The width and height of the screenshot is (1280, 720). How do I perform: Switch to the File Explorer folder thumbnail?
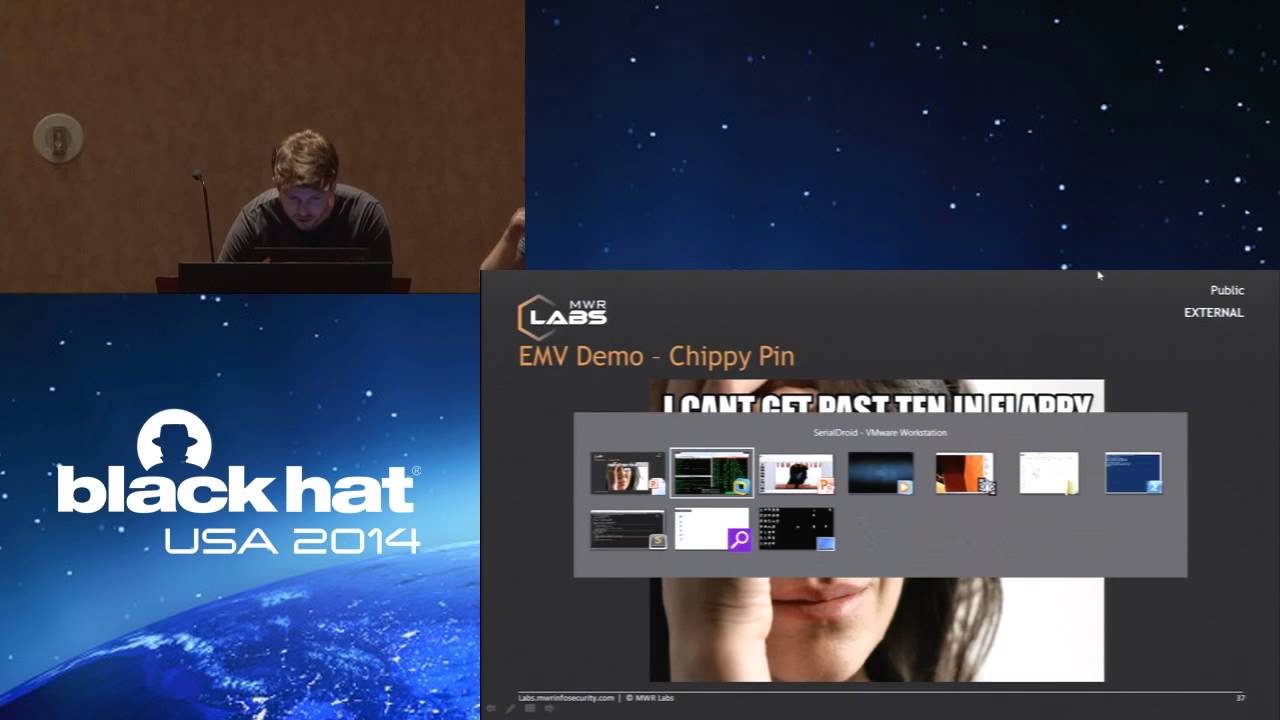pos(1049,473)
